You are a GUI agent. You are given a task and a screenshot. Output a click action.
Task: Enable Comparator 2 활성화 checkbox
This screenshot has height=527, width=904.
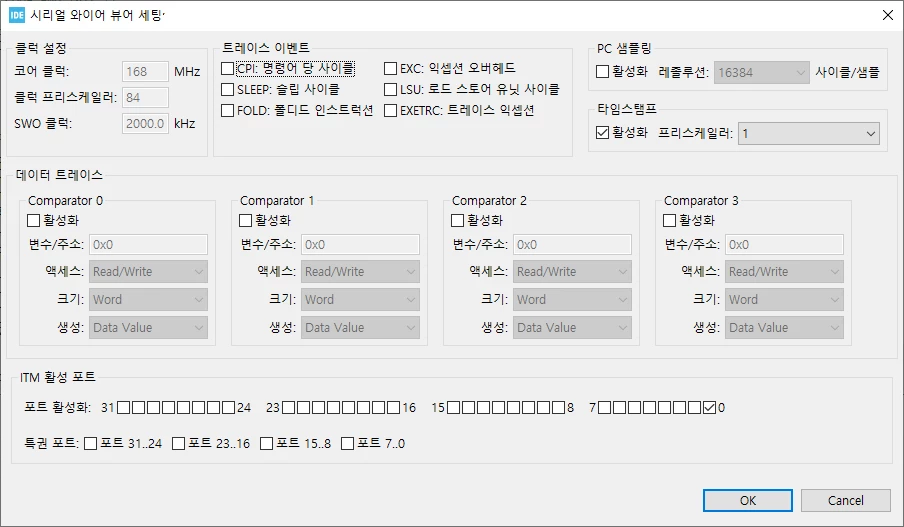[457, 220]
